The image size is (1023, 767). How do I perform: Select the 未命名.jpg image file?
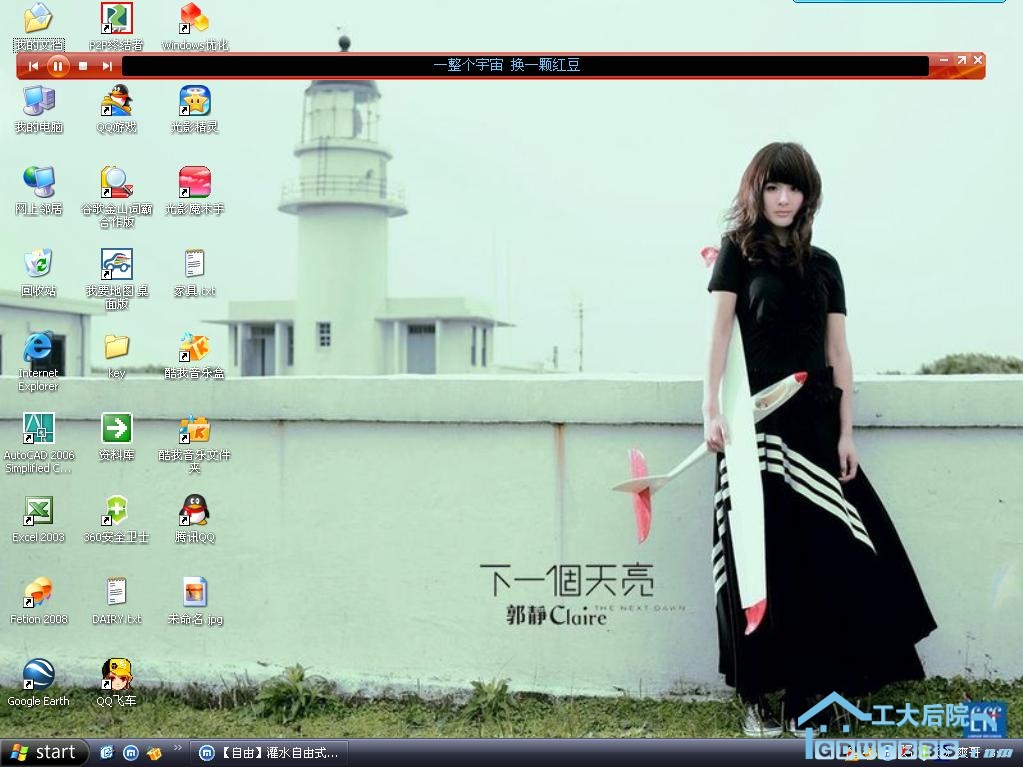tap(194, 593)
